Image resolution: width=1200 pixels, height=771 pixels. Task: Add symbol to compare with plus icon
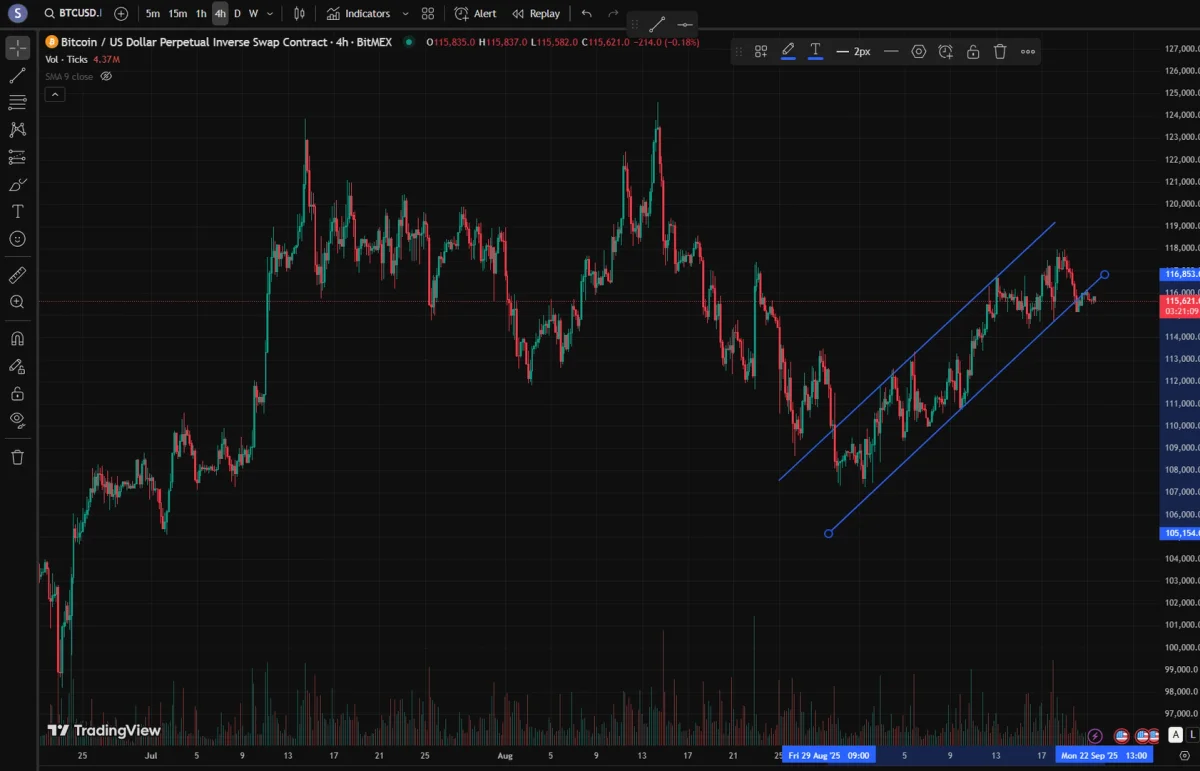121,13
